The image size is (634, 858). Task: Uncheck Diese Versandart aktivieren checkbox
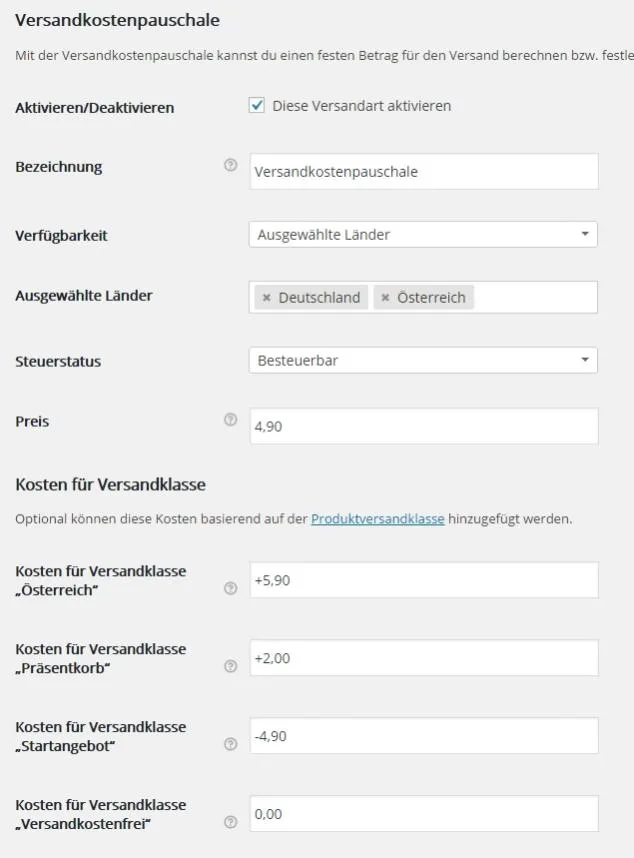[257, 105]
